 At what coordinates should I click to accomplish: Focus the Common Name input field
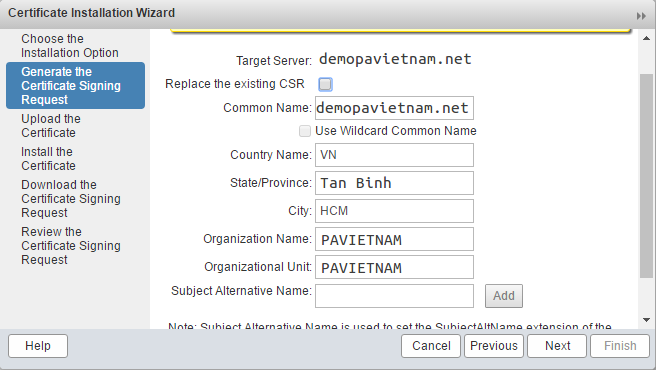click(394, 108)
